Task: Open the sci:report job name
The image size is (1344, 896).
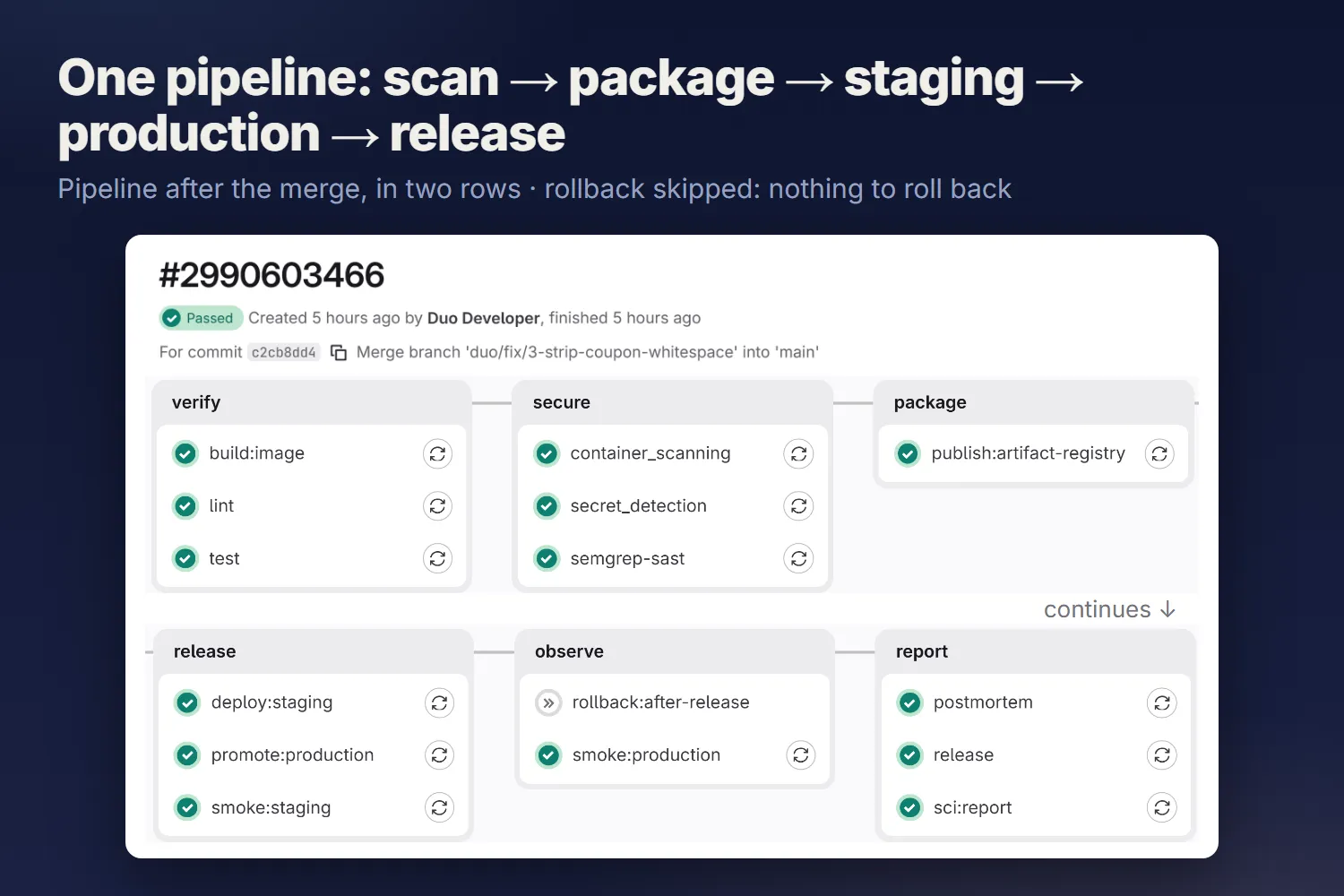Action: tap(973, 808)
